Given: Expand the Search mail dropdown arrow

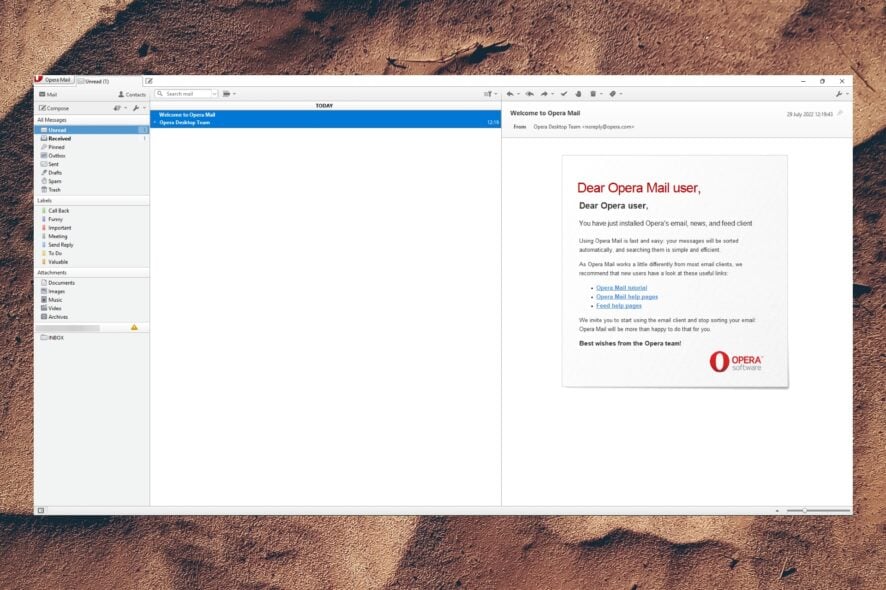Looking at the screenshot, I should point(214,94).
